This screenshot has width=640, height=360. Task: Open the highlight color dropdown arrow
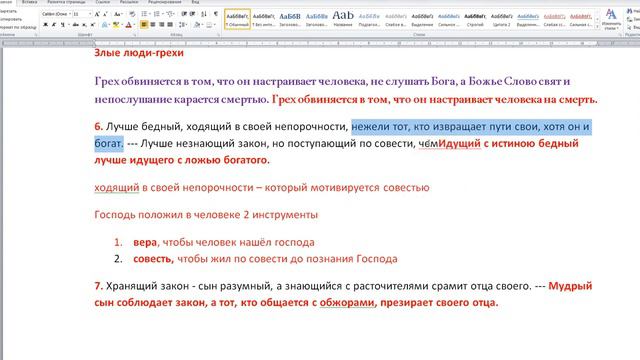point(122,25)
